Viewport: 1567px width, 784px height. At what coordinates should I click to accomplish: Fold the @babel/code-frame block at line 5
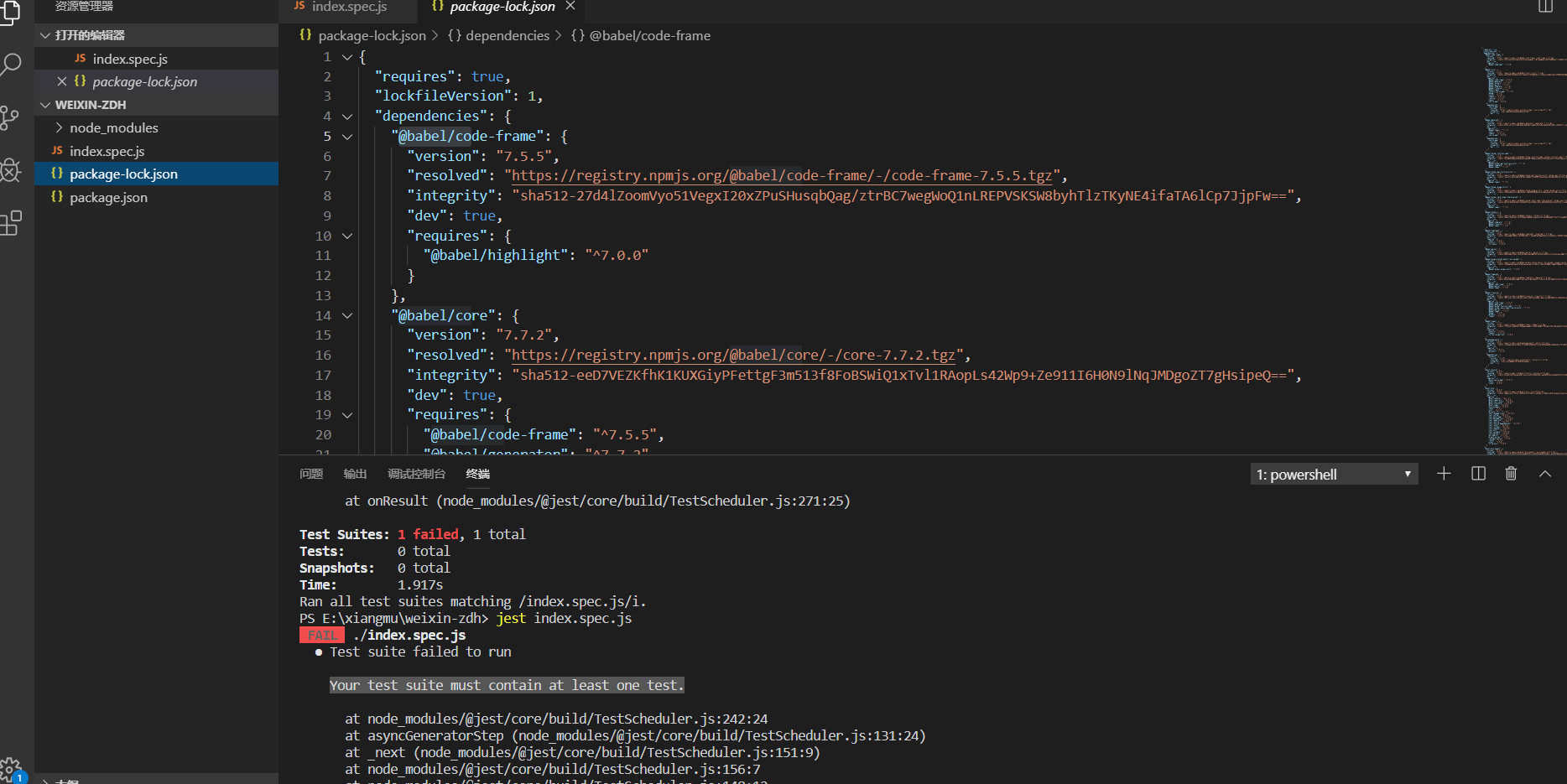347,137
